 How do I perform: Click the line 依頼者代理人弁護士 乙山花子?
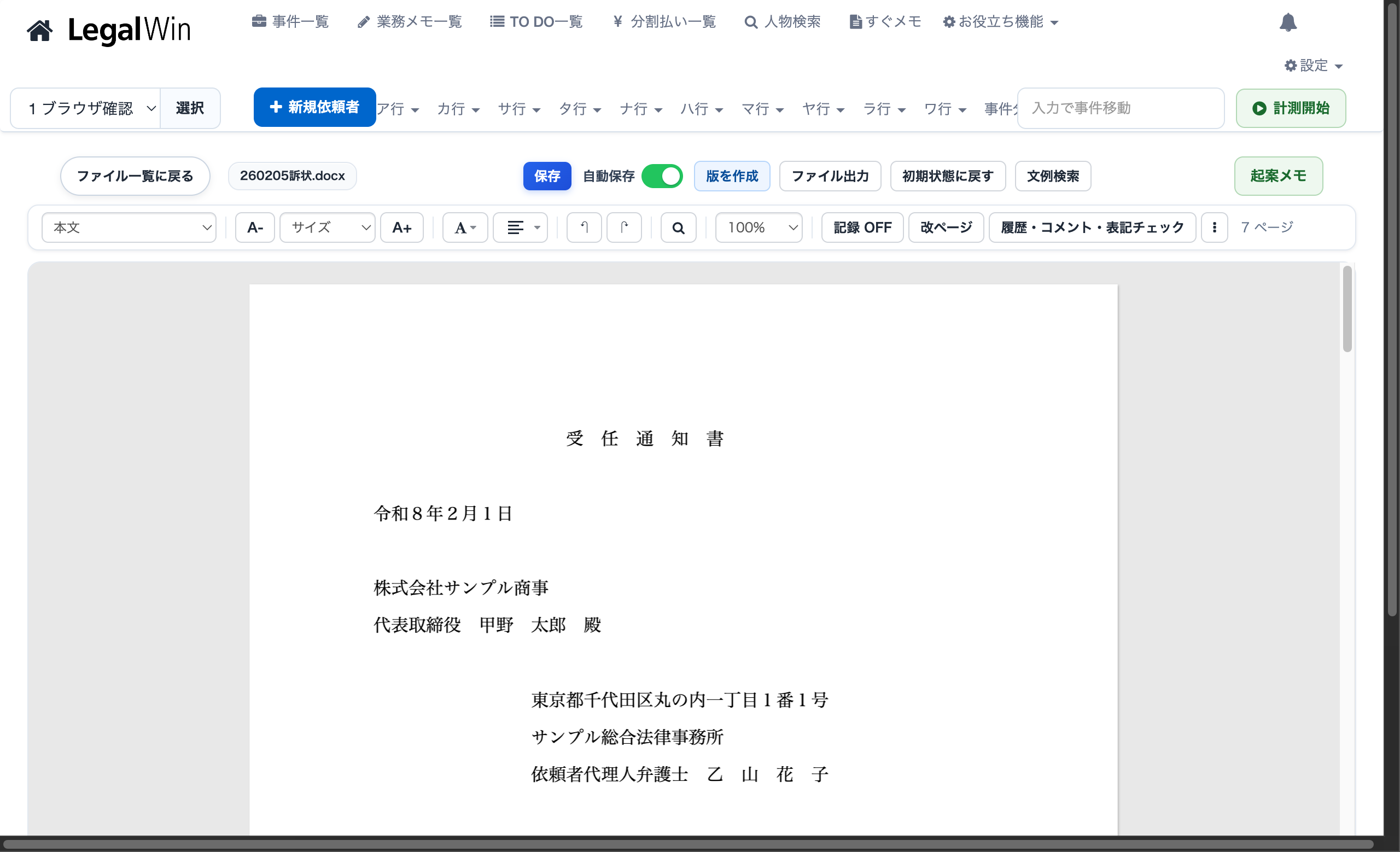coord(680,774)
